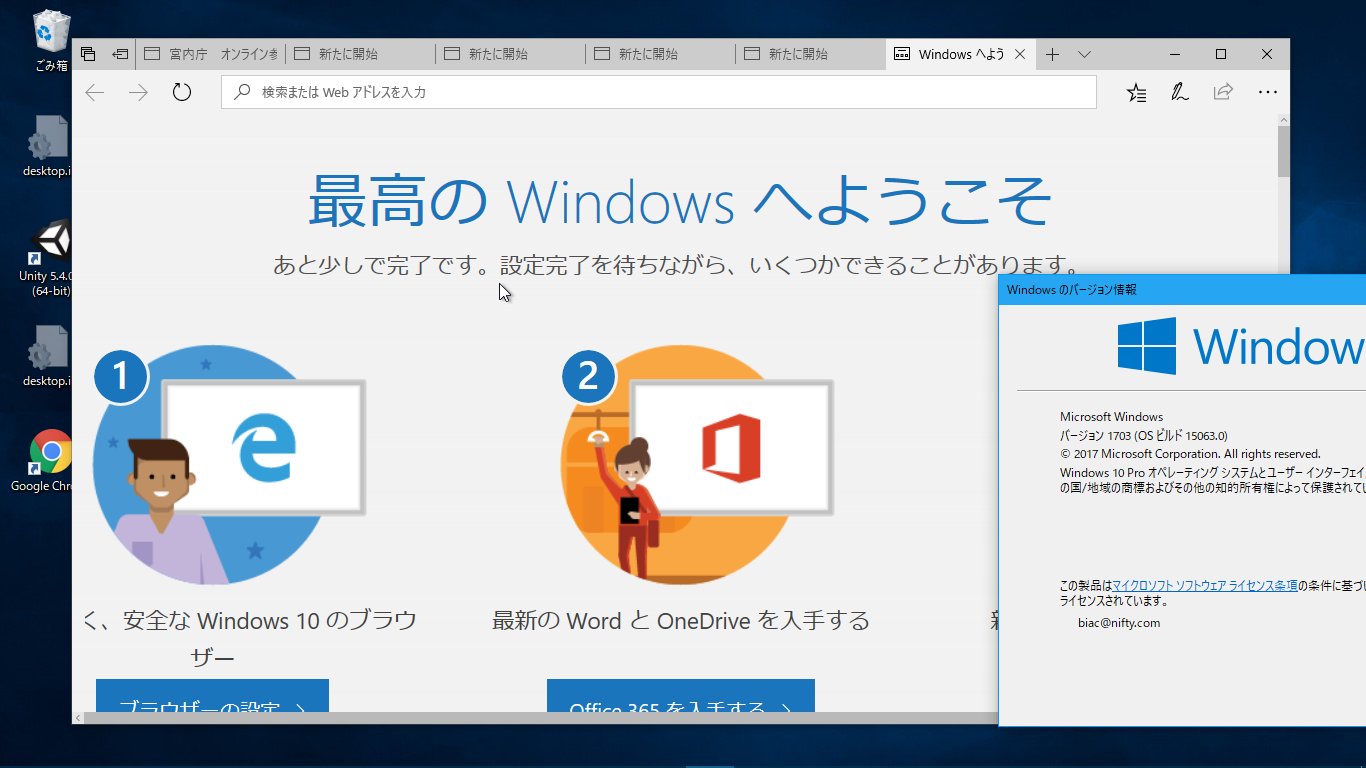Select the ごみ箱 recycle bin desktop icon
Image resolution: width=1366 pixels, height=768 pixels.
pyautogui.click(x=49, y=40)
